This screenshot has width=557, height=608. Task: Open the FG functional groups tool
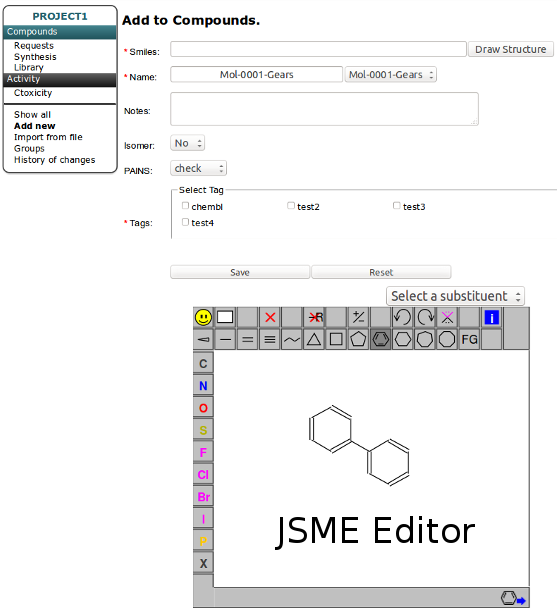click(x=469, y=340)
